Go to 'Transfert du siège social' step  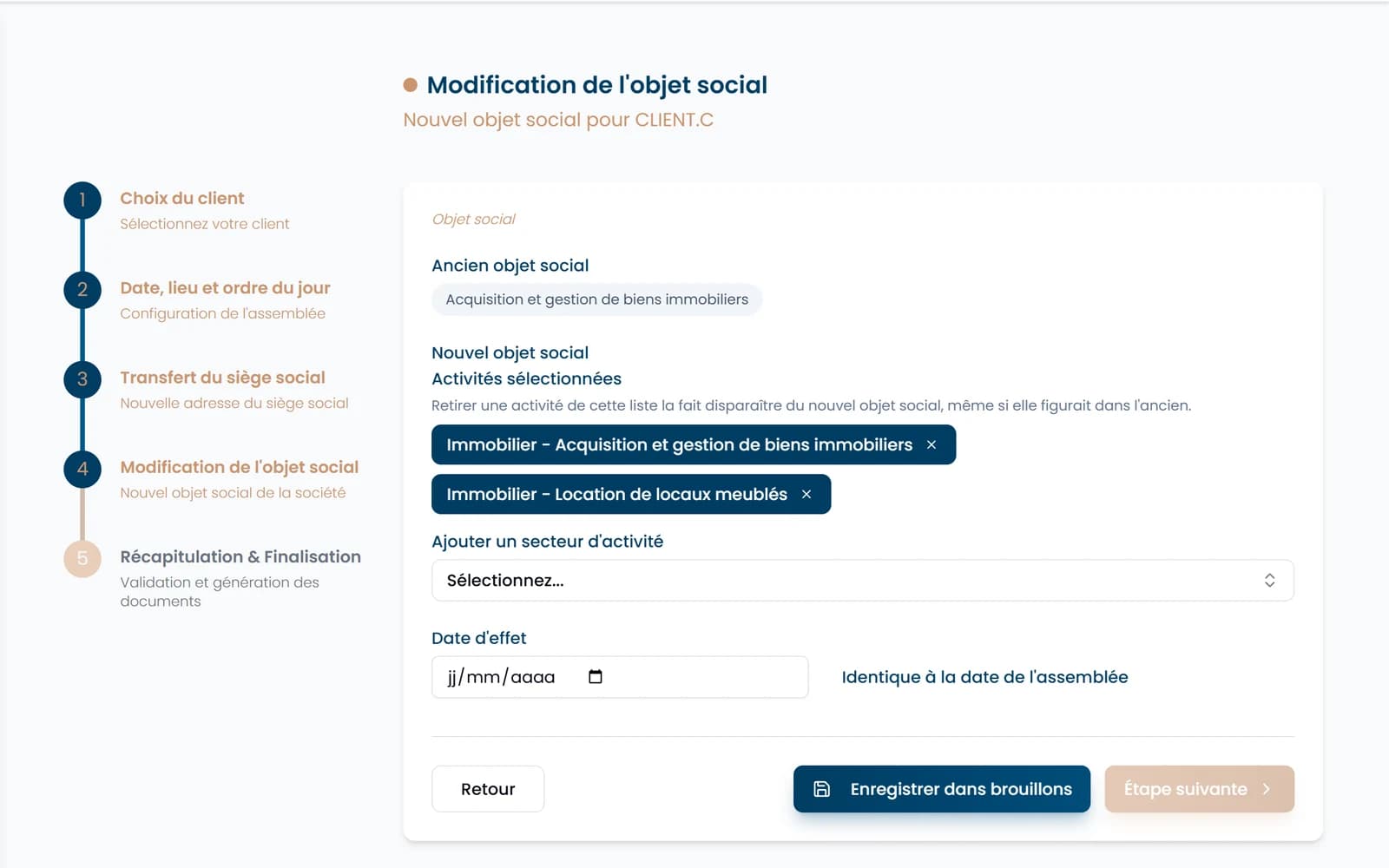click(222, 377)
